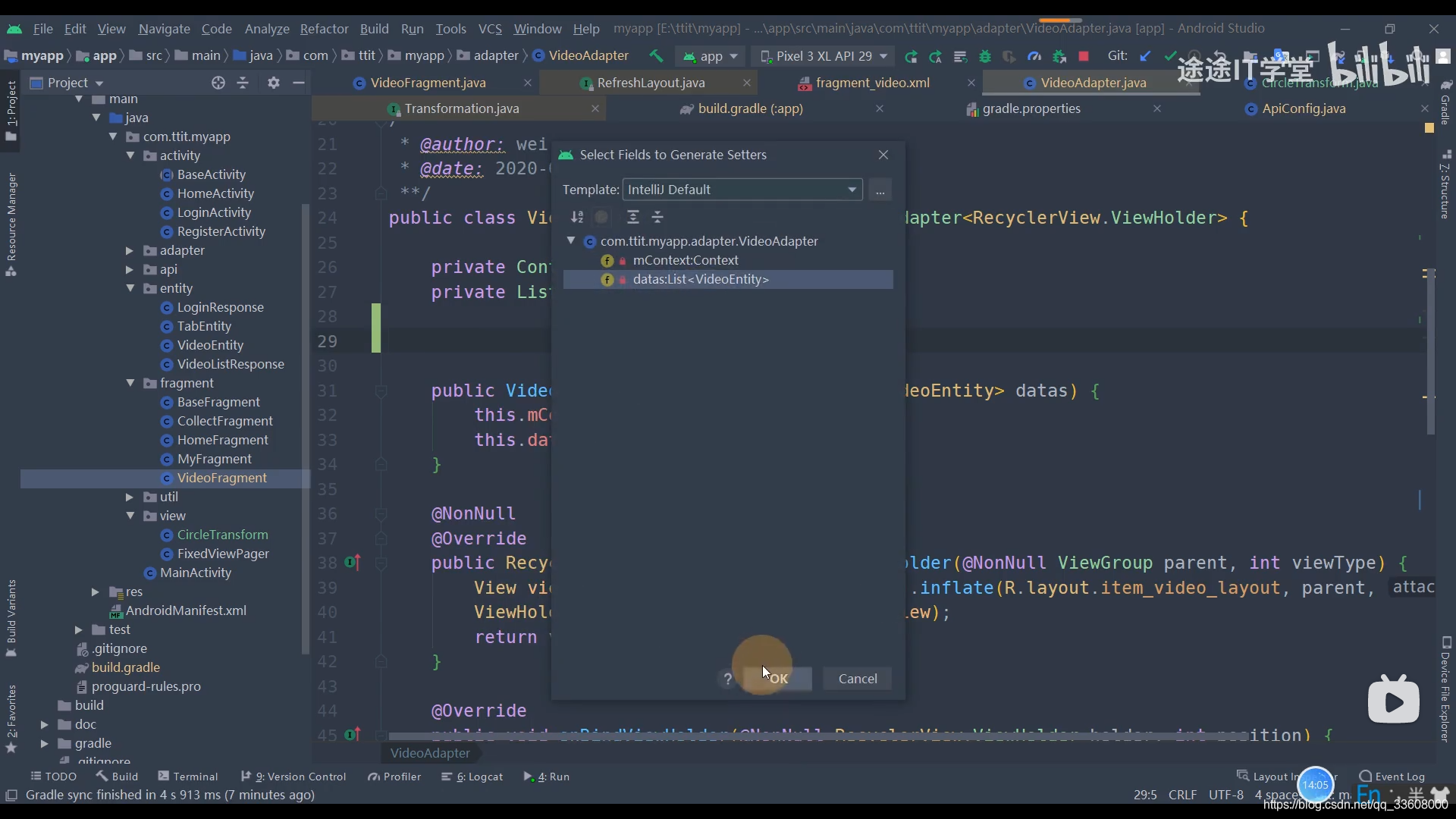Image resolution: width=1456 pixels, height=819 pixels.
Task: Collapse the entity package folder
Action: coord(130,288)
